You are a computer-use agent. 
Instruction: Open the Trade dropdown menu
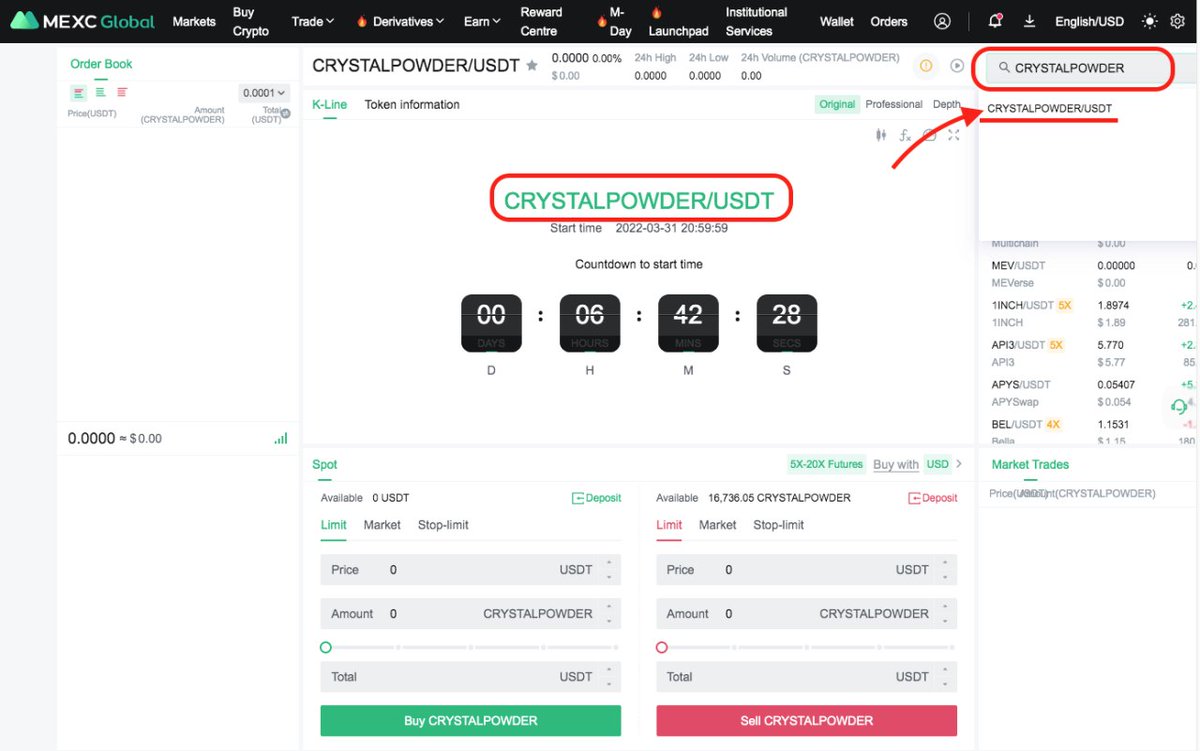[x=313, y=21]
